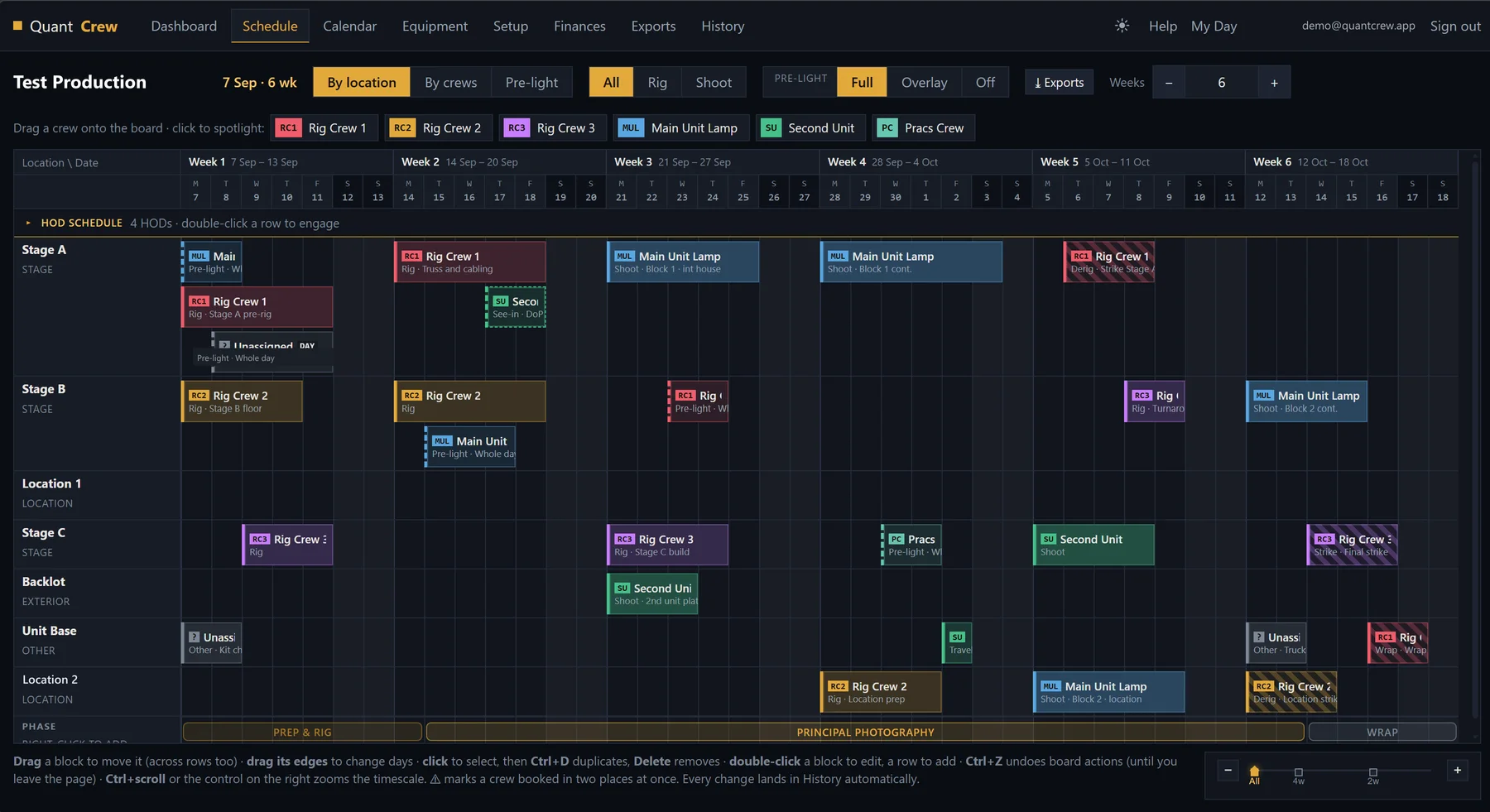The width and height of the screenshot is (1490, 812).
Task: Click the SU badge in the Second Unit legend chip
Action: click(x=771, y=127)
